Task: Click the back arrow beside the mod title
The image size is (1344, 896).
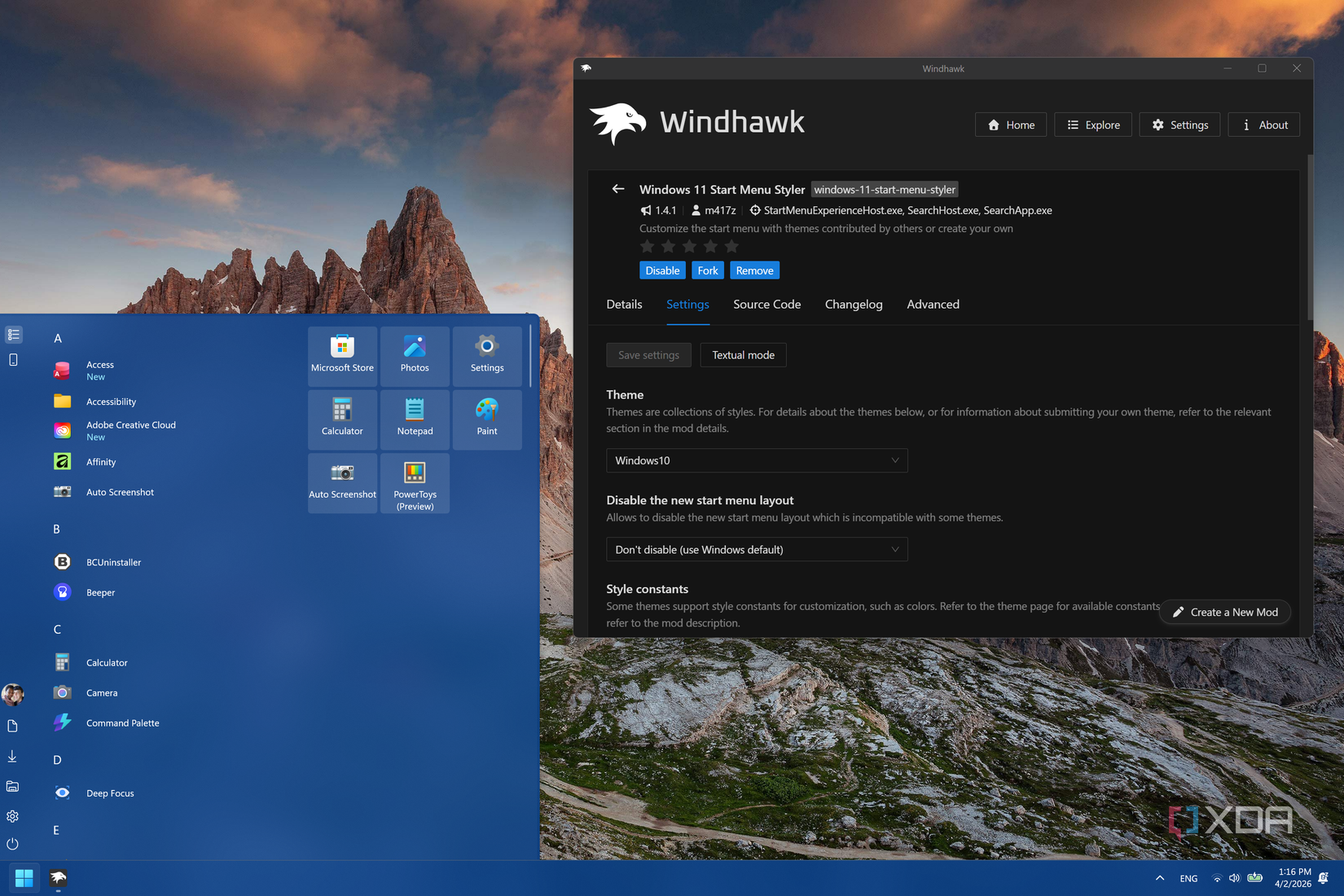Action: click(618, 189)
